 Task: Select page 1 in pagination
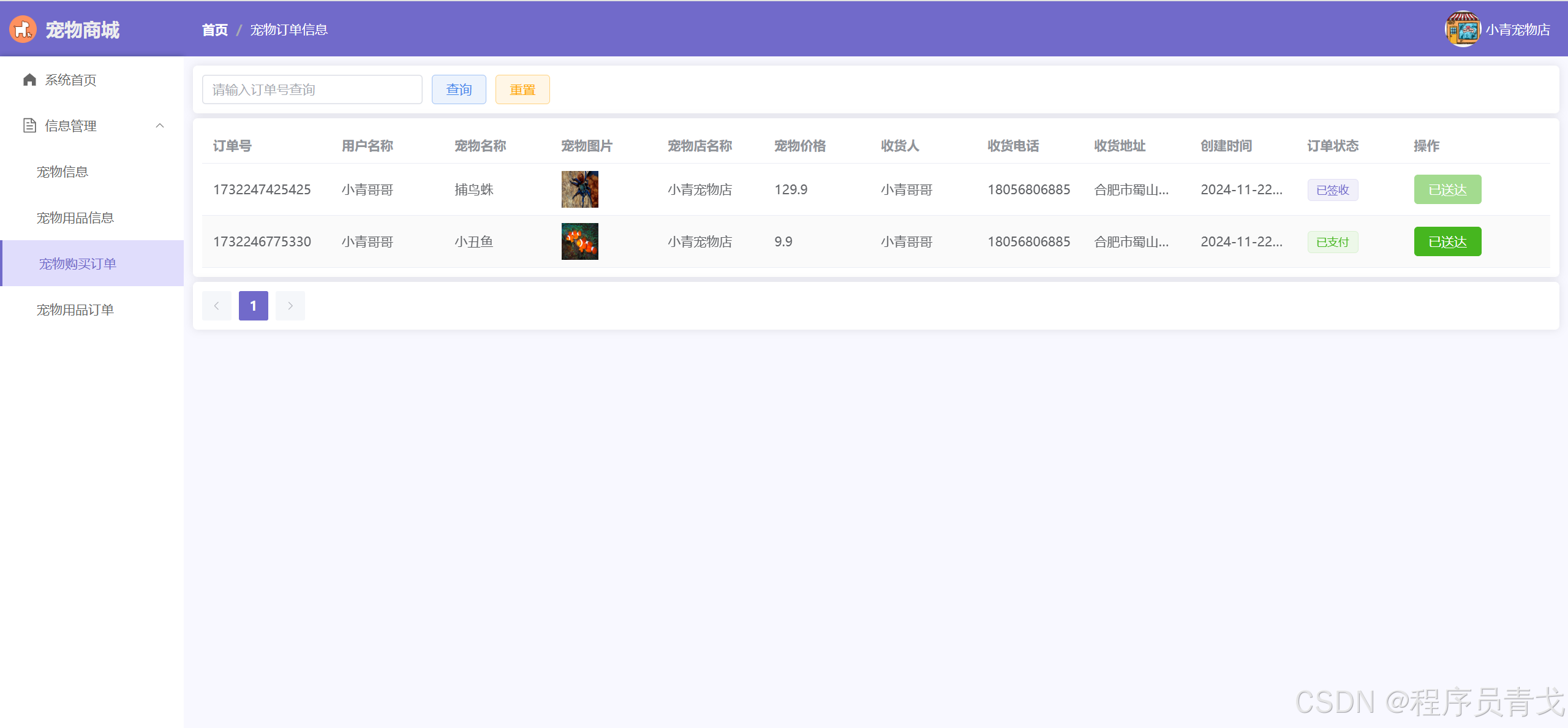coord(254,306)
